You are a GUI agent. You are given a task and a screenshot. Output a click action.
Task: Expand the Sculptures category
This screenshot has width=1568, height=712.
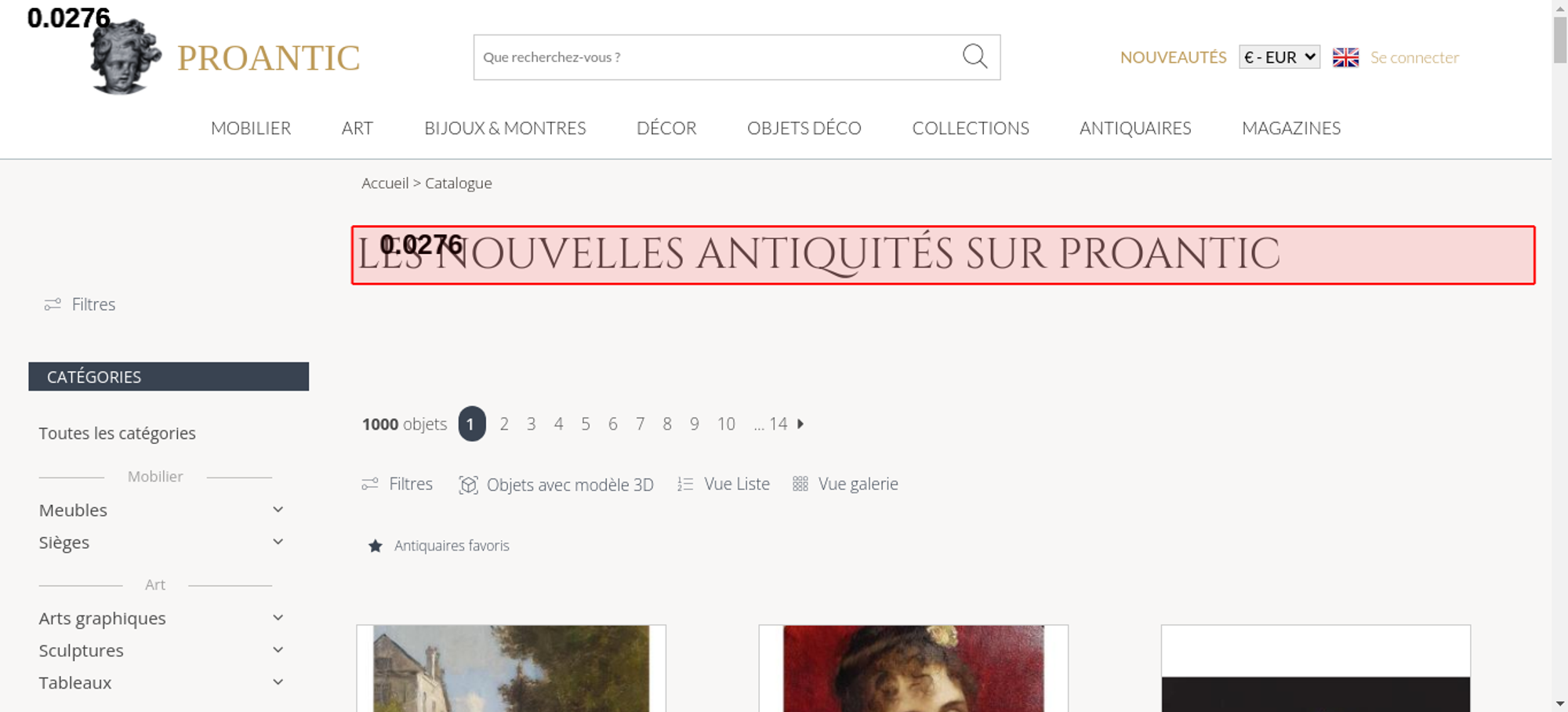[x=278, y=650]
